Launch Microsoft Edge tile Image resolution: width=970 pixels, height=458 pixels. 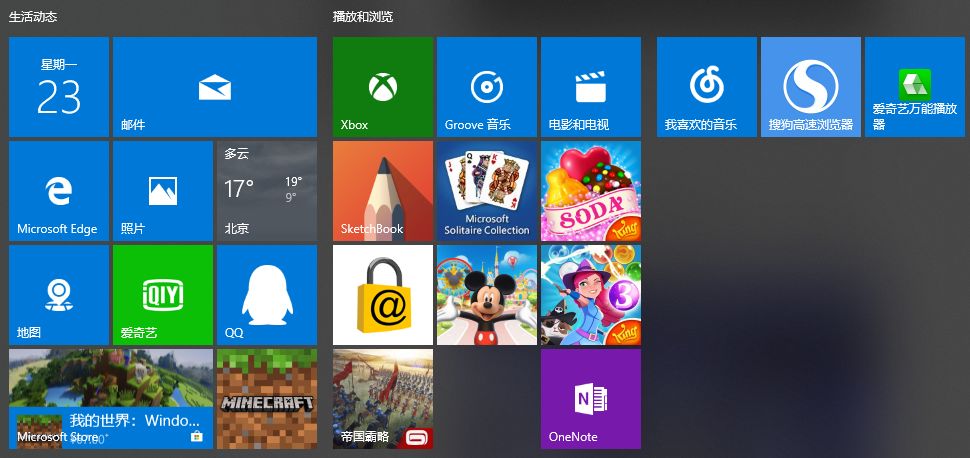[x=59, y=191]
